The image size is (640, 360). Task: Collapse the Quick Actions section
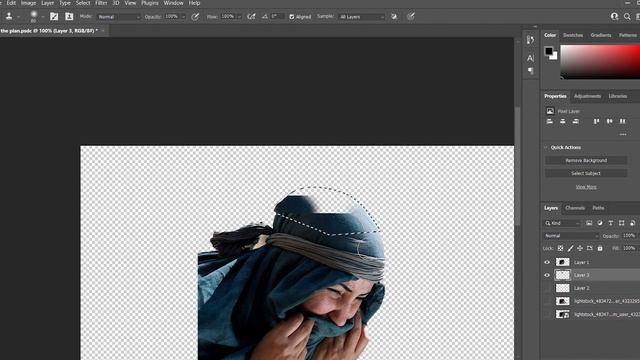point(546,147)
